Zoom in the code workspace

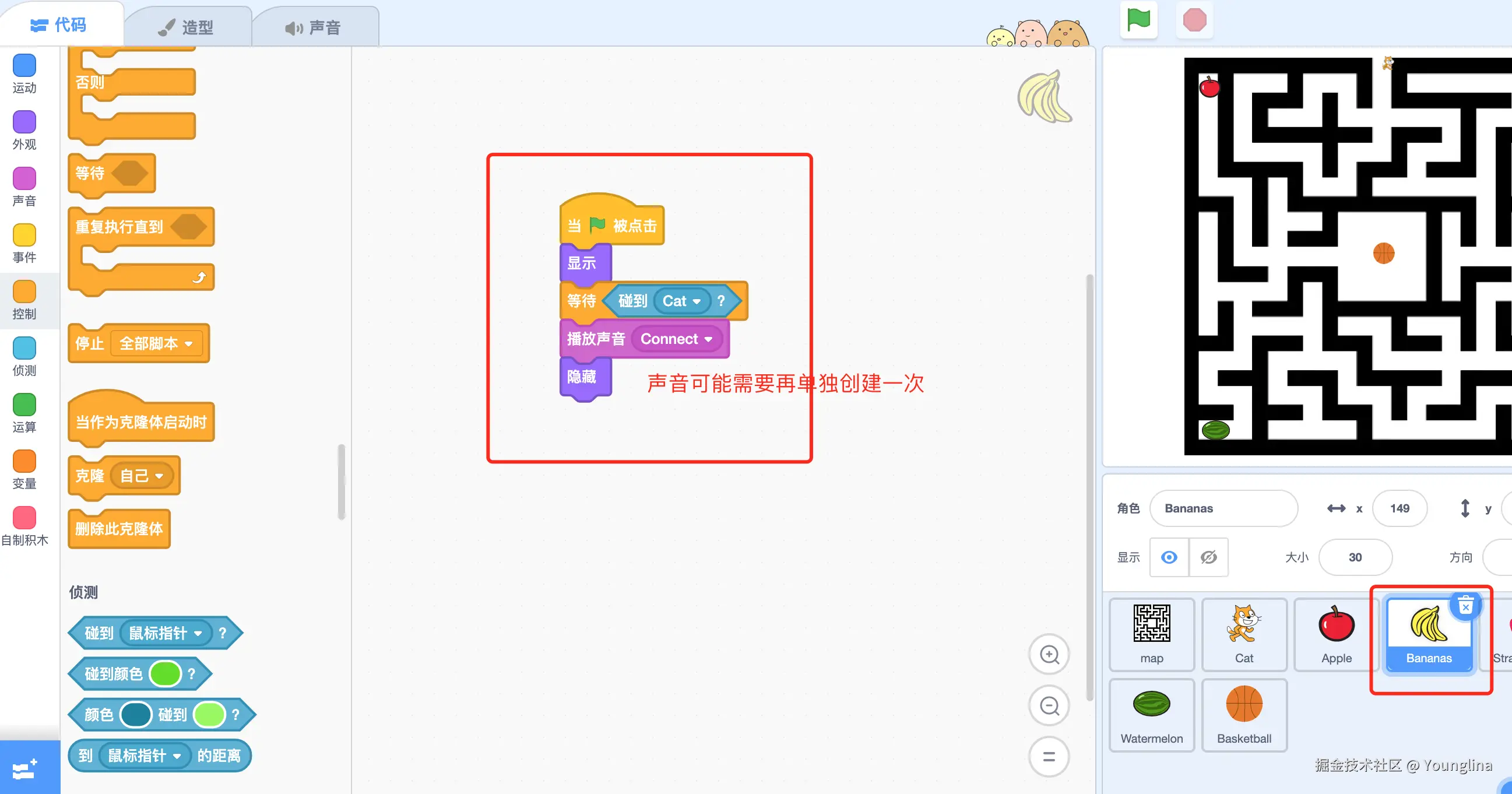point(1049,654)
